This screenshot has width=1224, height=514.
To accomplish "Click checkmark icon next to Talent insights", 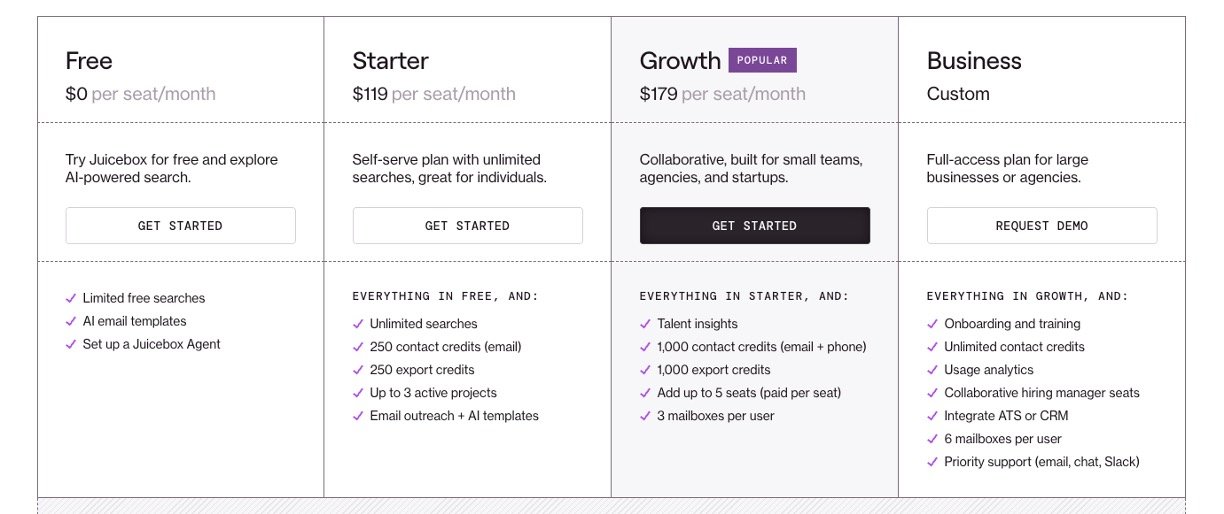I will click(x=645, y=324).
